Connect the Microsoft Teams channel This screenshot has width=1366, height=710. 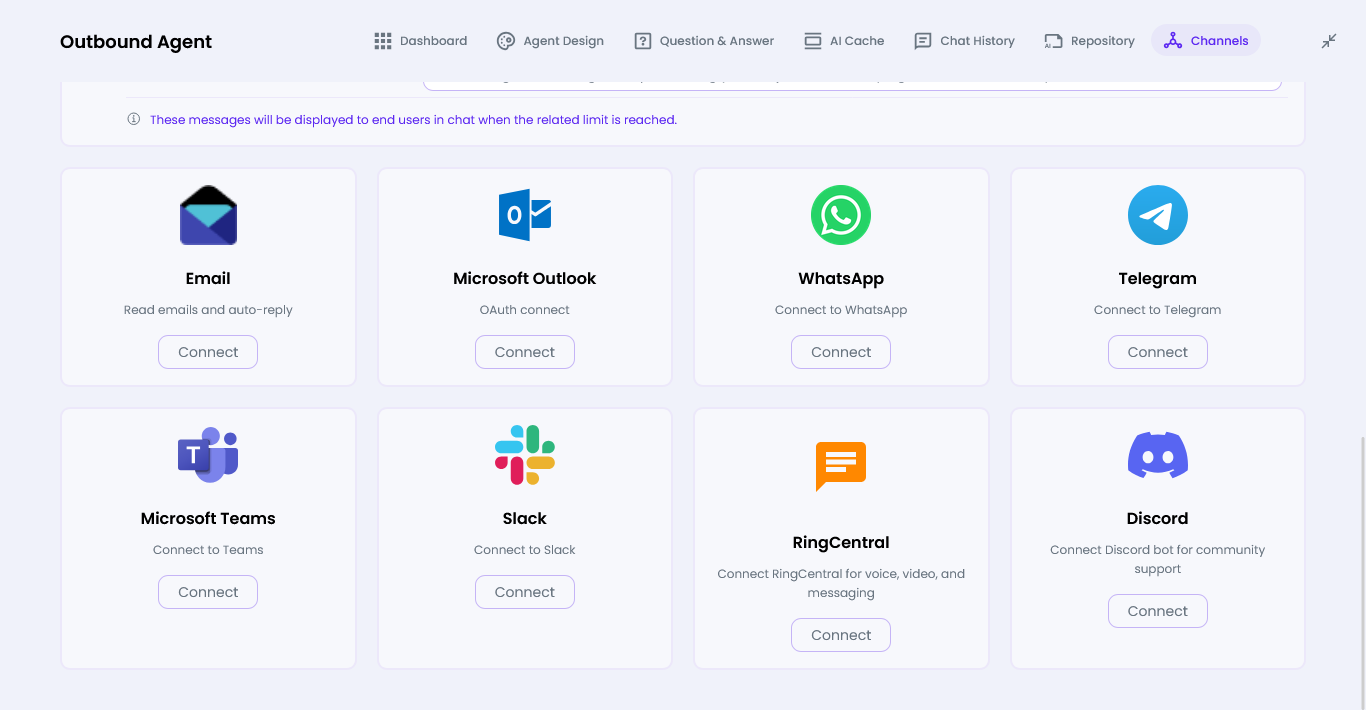(208, 592)
